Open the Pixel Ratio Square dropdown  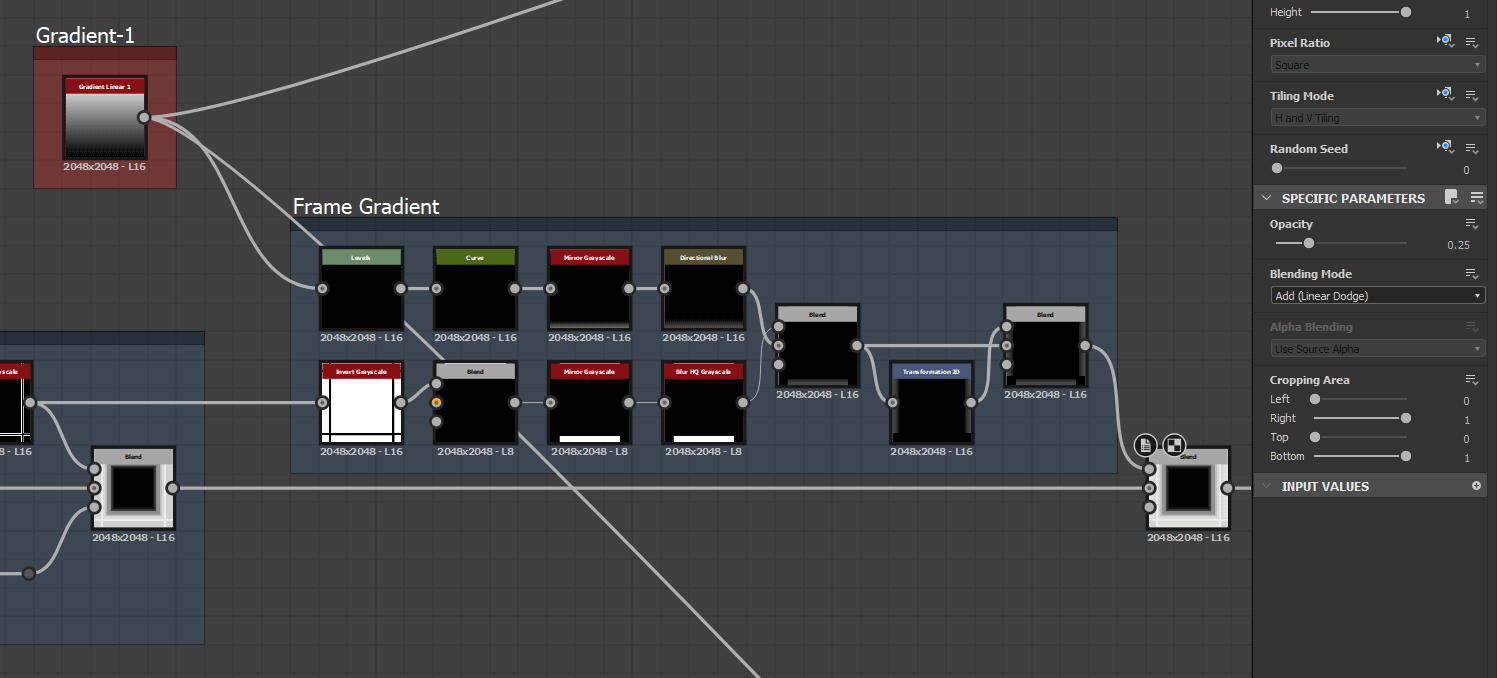[1378, 65]
